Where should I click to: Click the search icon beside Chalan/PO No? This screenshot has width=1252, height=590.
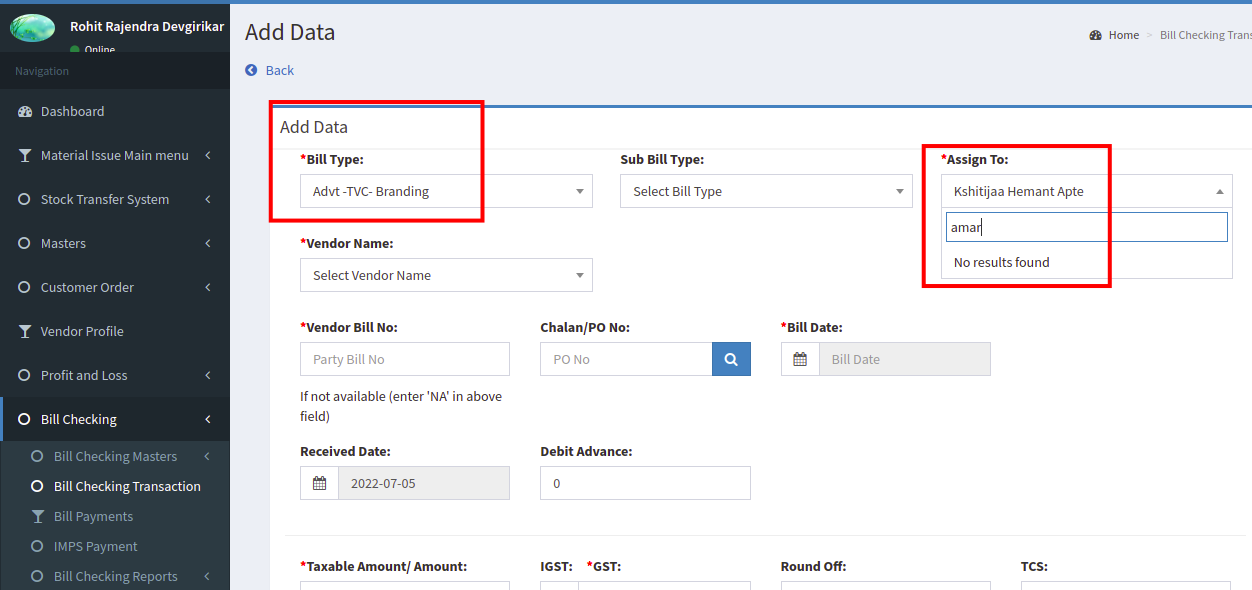pyautogui.click(x=731, y=359)
